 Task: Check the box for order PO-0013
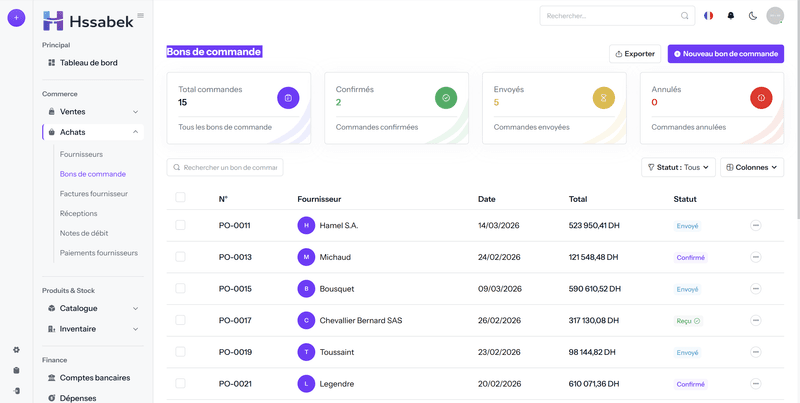[180, 257]
